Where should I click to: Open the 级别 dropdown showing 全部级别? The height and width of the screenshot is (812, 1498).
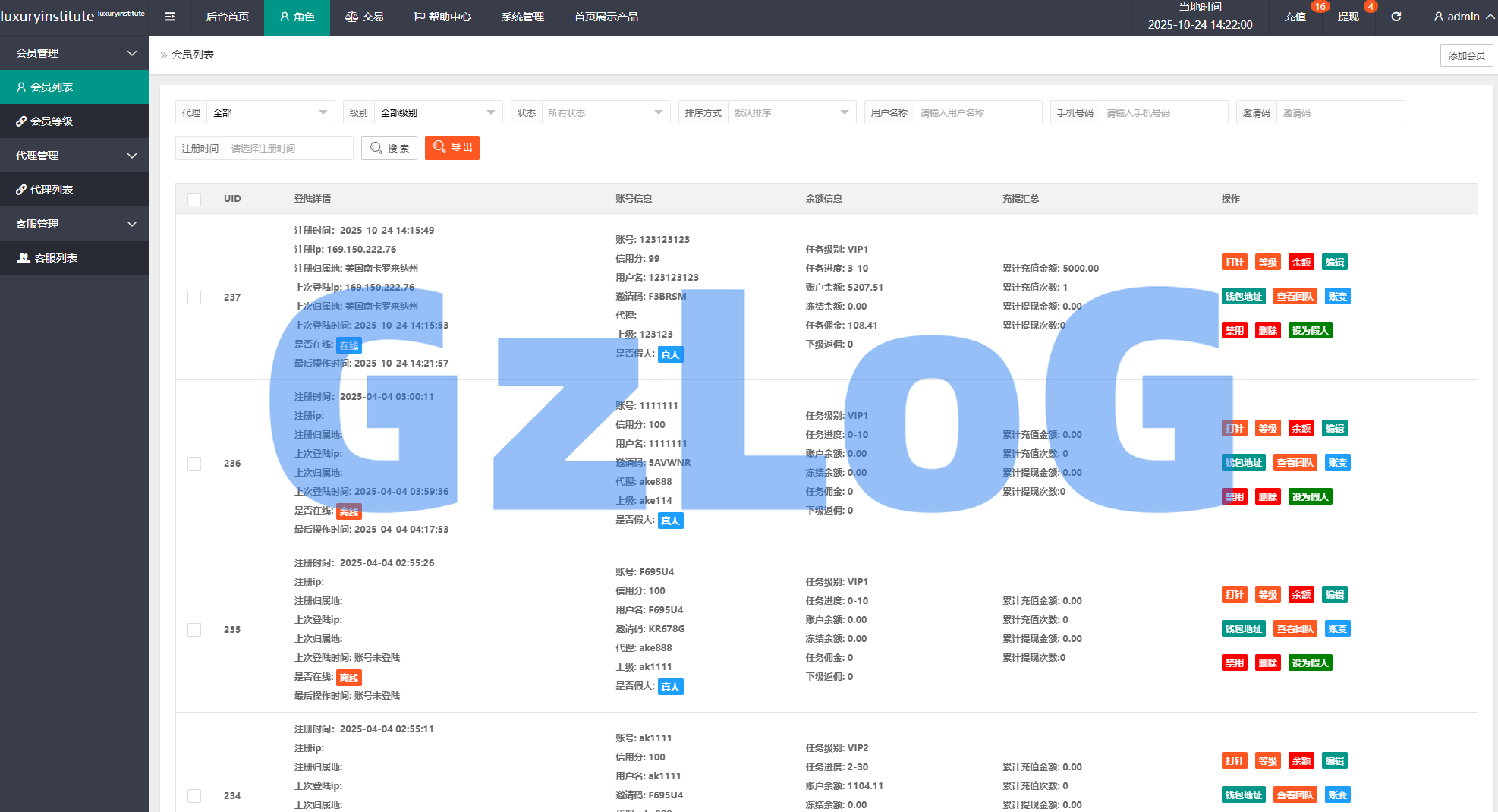click(x=437, y=112)
